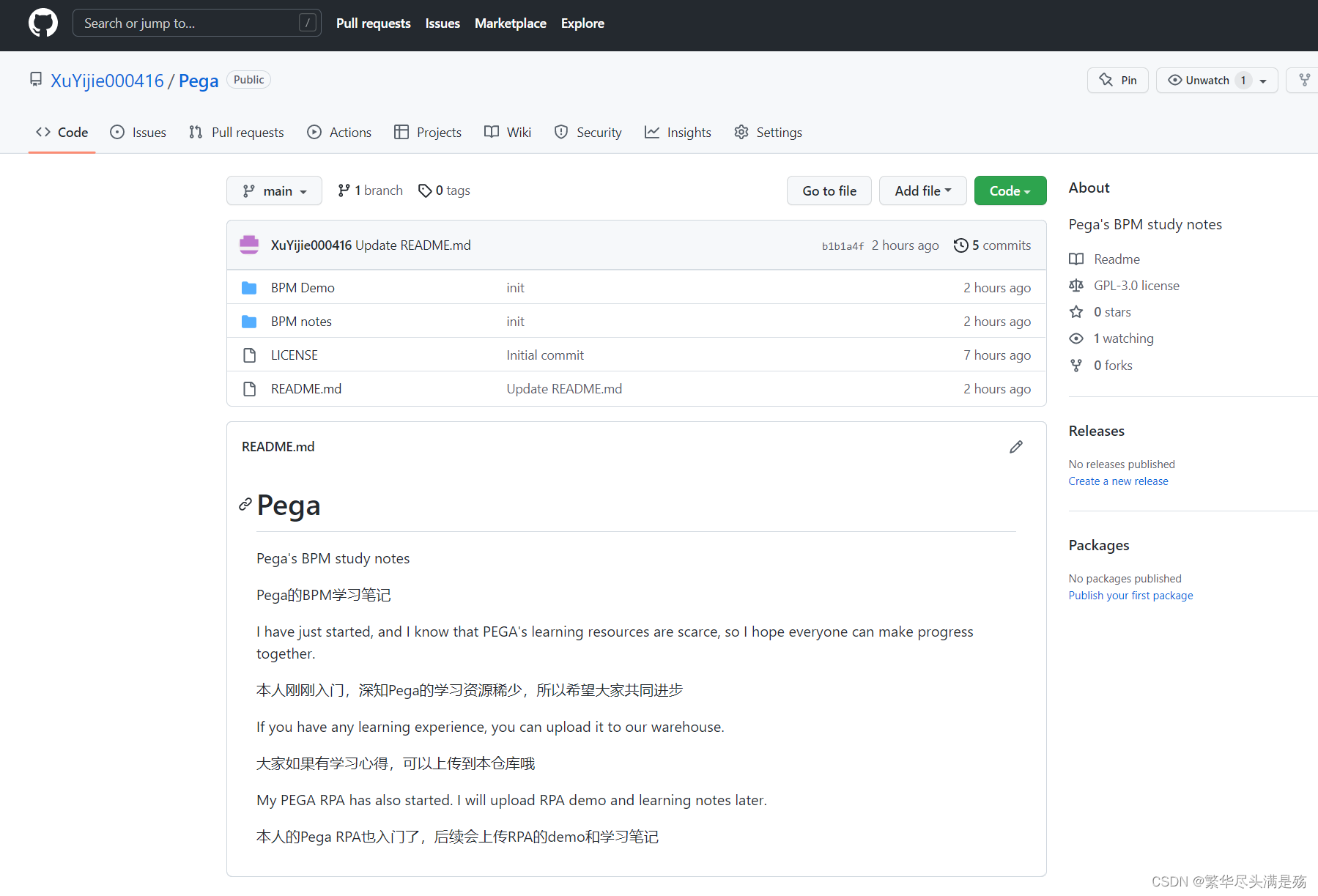Open the Initial commit message link
This screenshot has height=896, width=1318.
[x=545, y=355]
